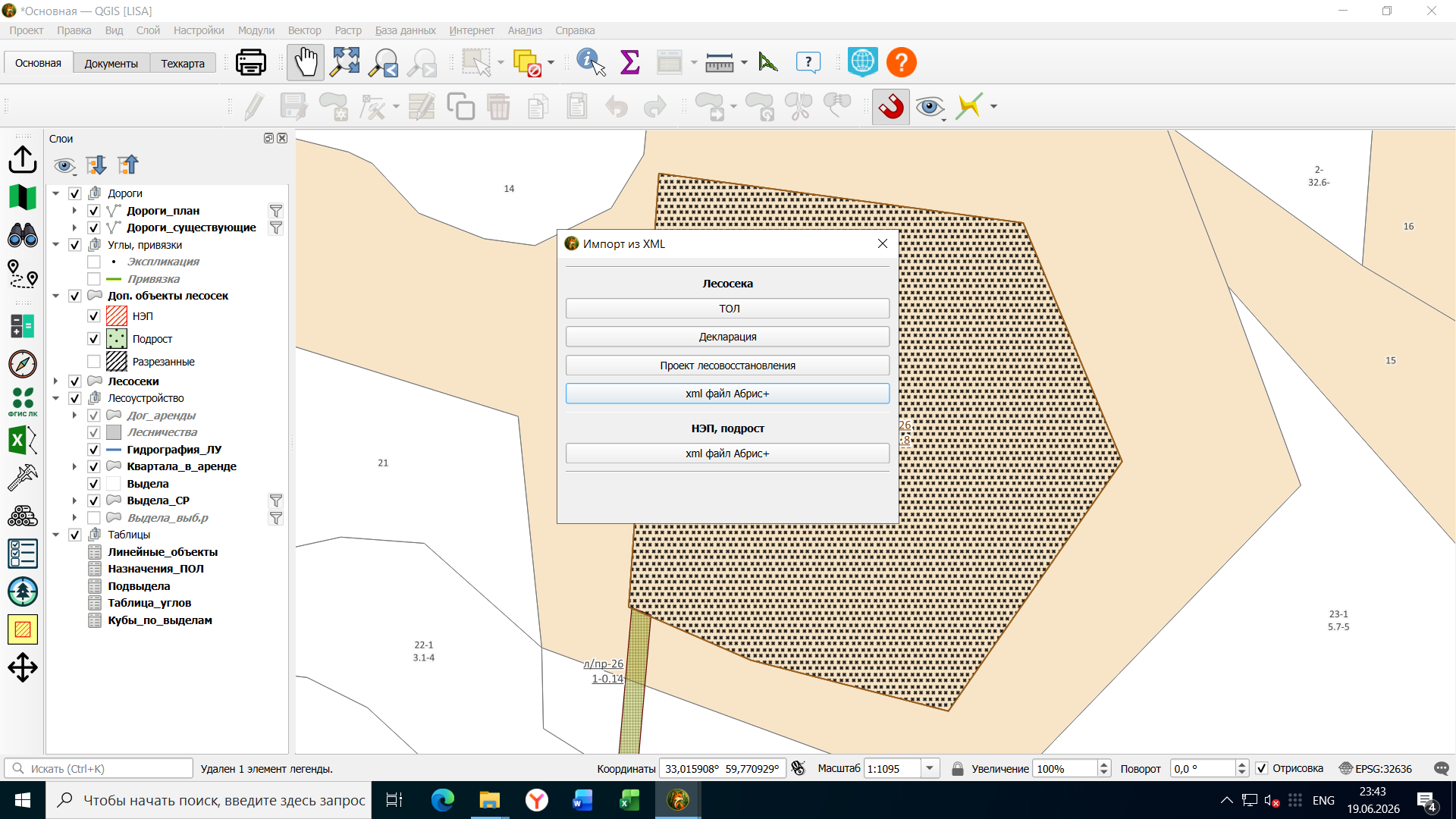Open the Вектор menu
This screenshot has width=1456, height=819.
304,30
